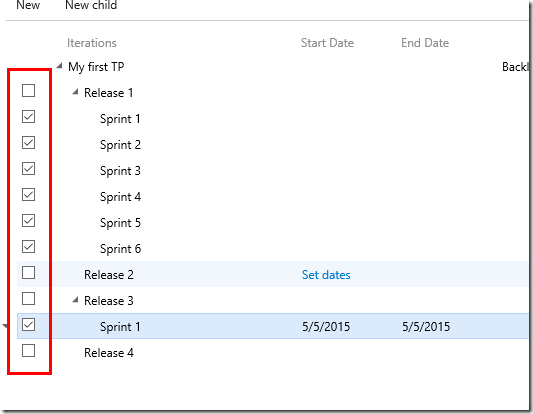Viewport: 533px width, 414px height.
Task: Uncheck selected Sprint 1 under Release 3
Action: tap(28, 325)
